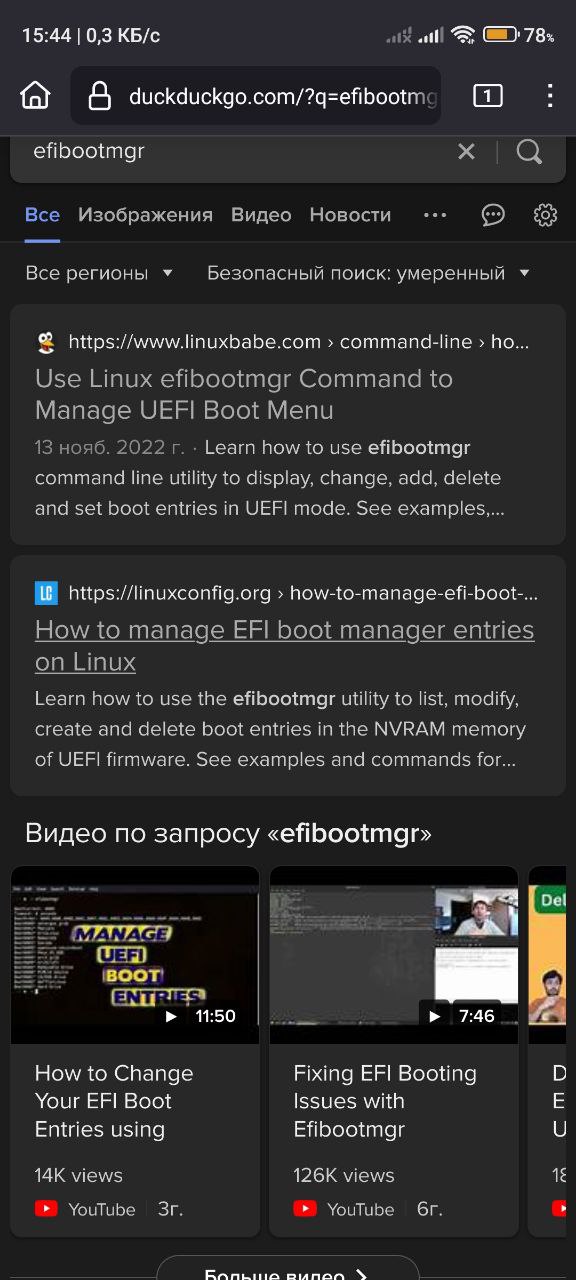Open the tab switcher showing 1 tab
The height and width of the screenshot is (1280, 576).
(x=487, y=96)
